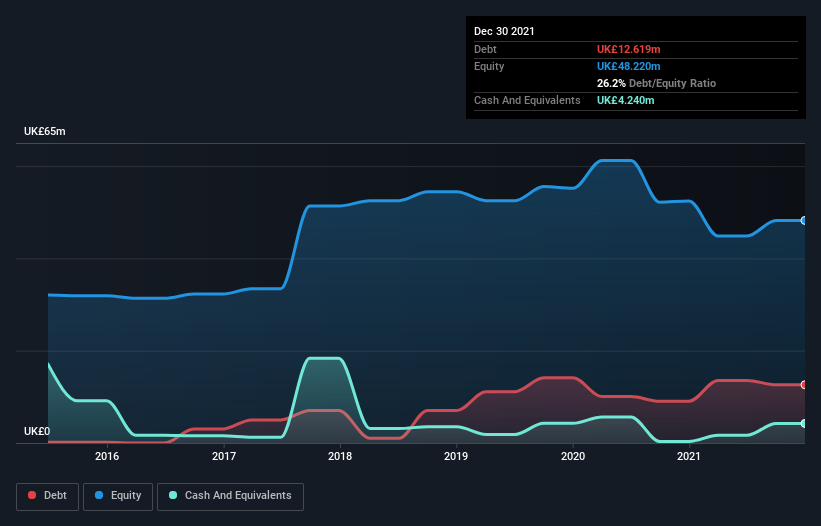Image resolution: width=821 pixels, height=526 pixels.
Task: Toggle the Debt legend button
Action: (x=48, y=496)
